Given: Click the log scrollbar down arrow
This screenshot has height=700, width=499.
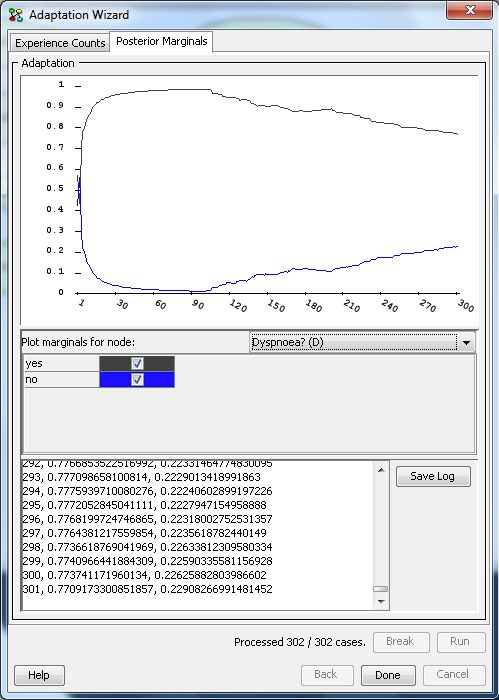Looking at the screenshot, I should [381, 601].
